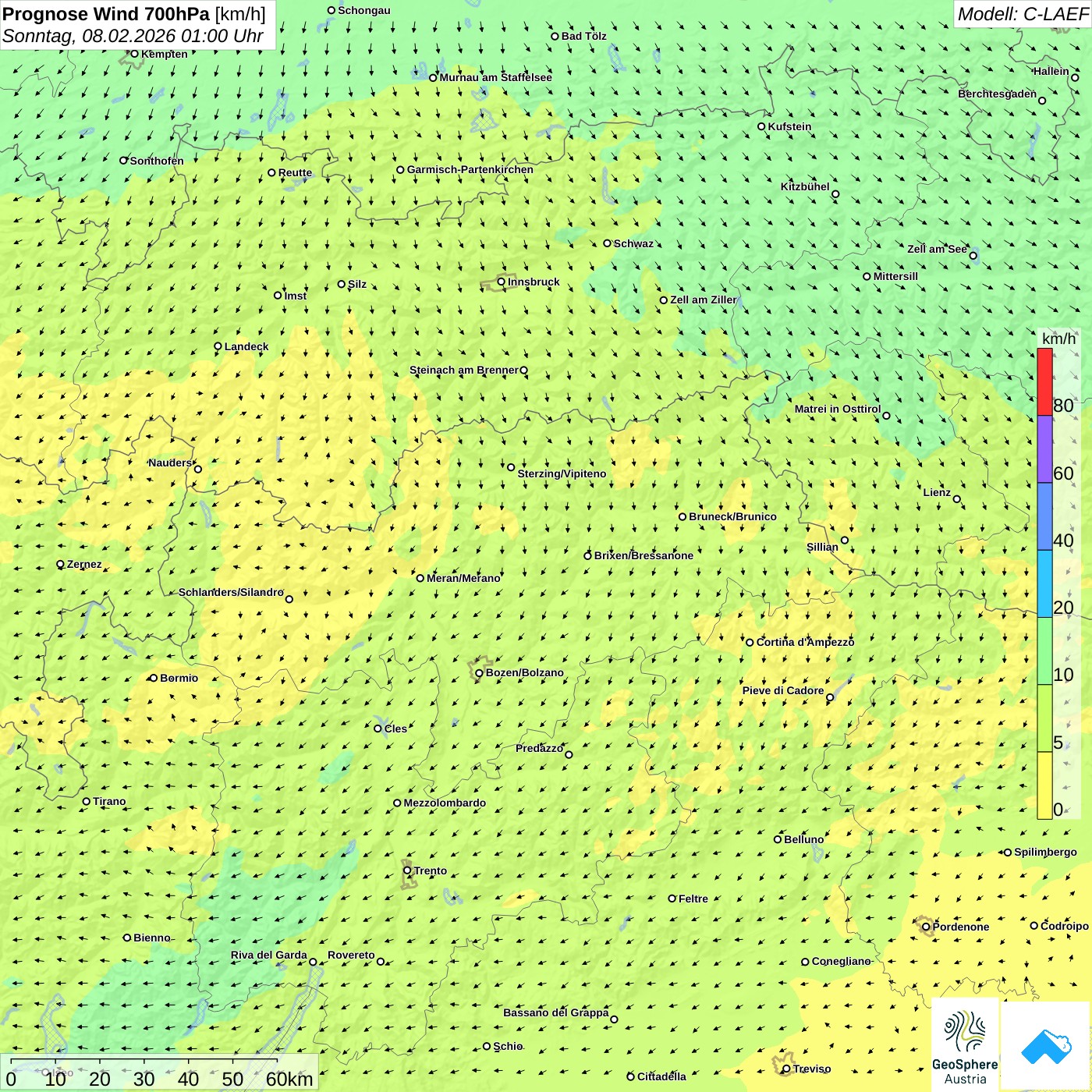Click the 'Meran/Merano' label
Viewport: 1092px width, 1092px height.
point(463,578)
